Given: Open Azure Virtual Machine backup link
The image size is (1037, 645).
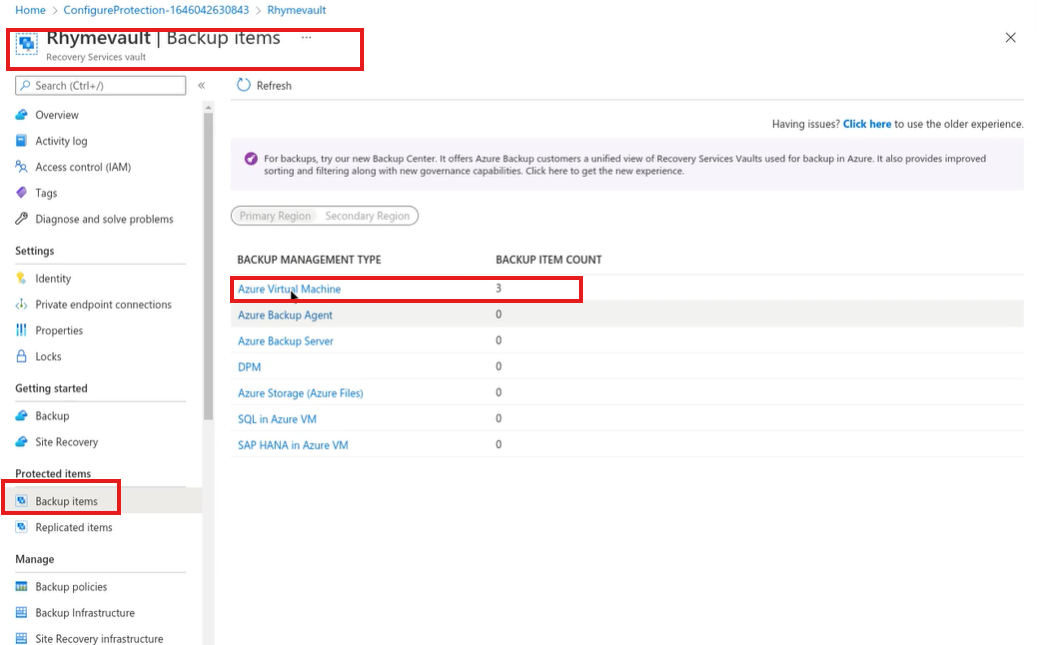Looking at the screenshot, I should click(x=289, y=289).
